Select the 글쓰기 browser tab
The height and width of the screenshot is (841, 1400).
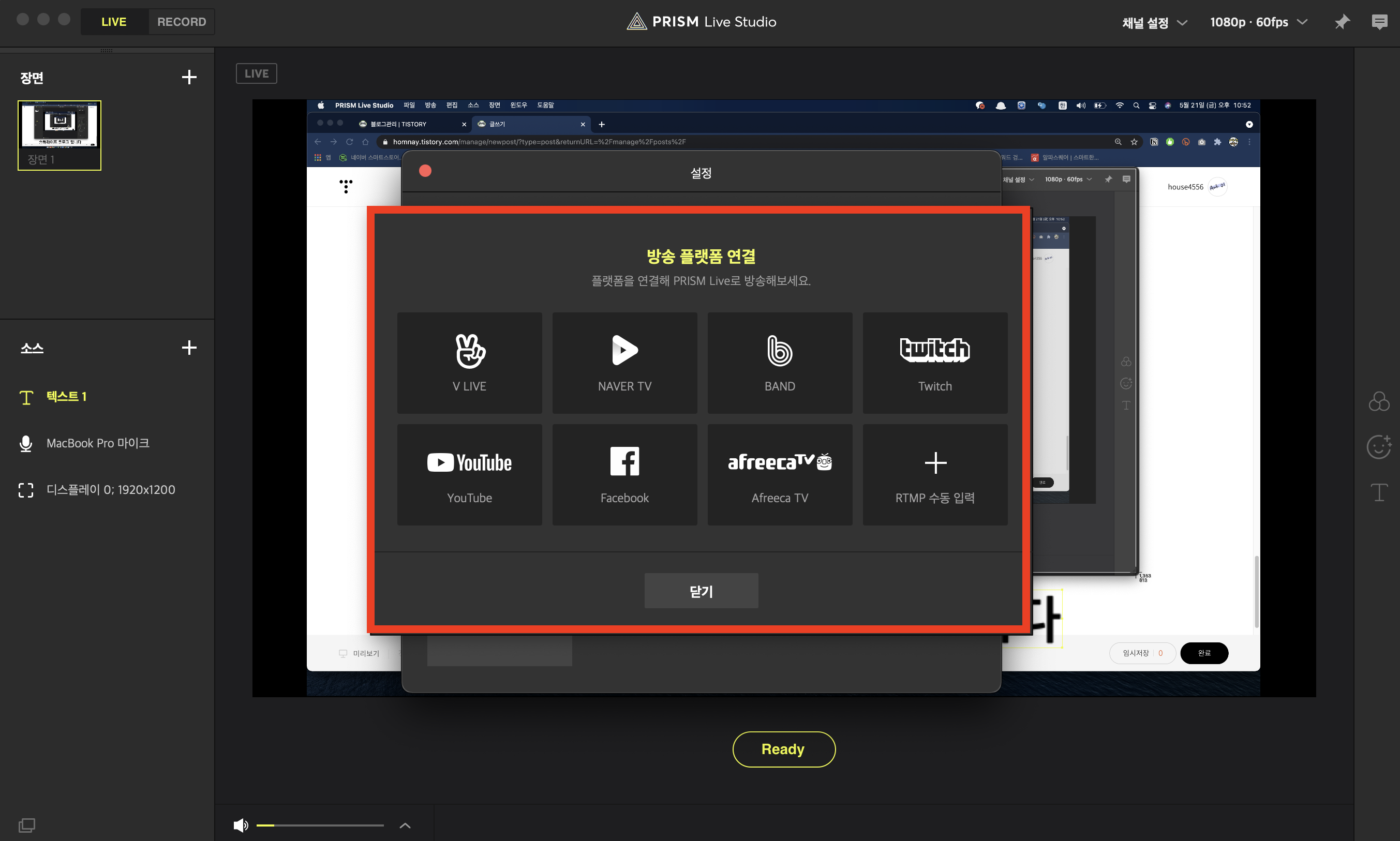[x=530, y=124]
